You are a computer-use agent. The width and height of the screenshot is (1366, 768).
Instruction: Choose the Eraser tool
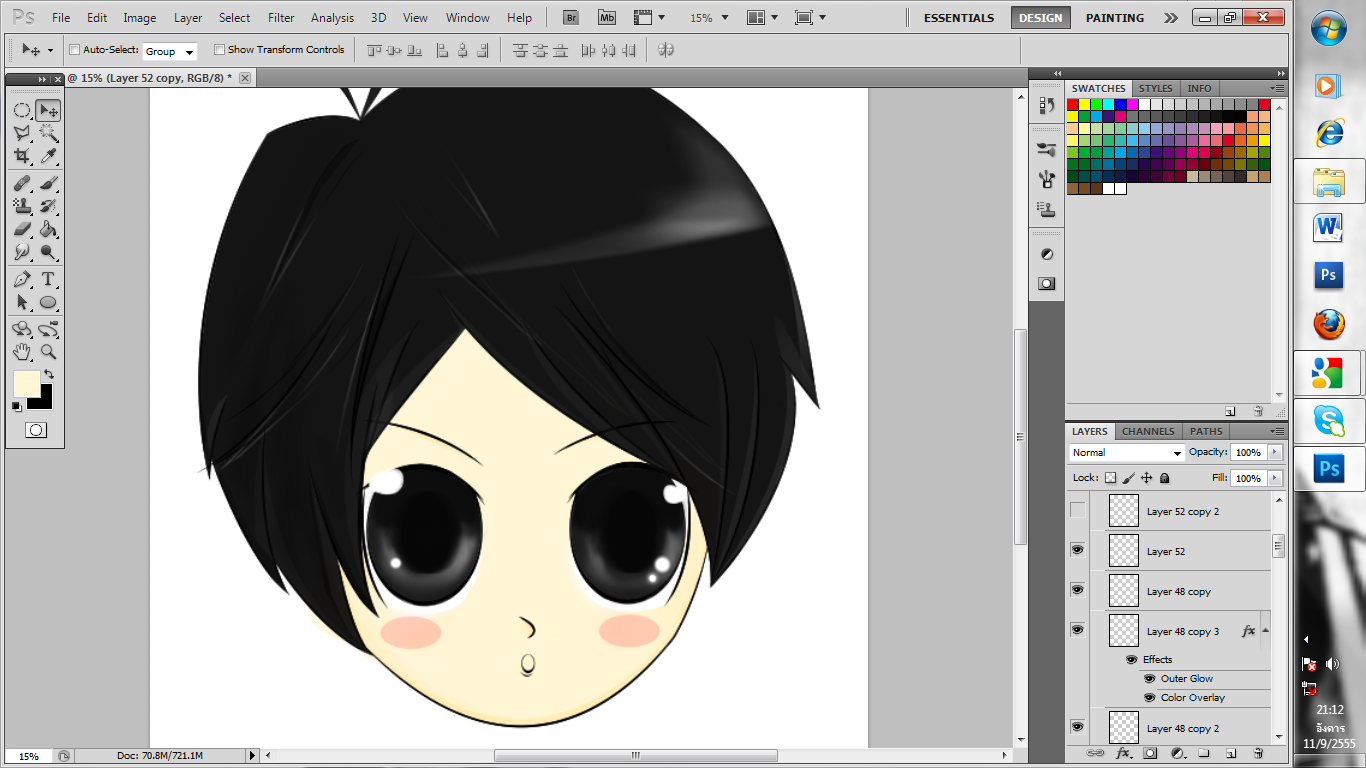(22, 229)
